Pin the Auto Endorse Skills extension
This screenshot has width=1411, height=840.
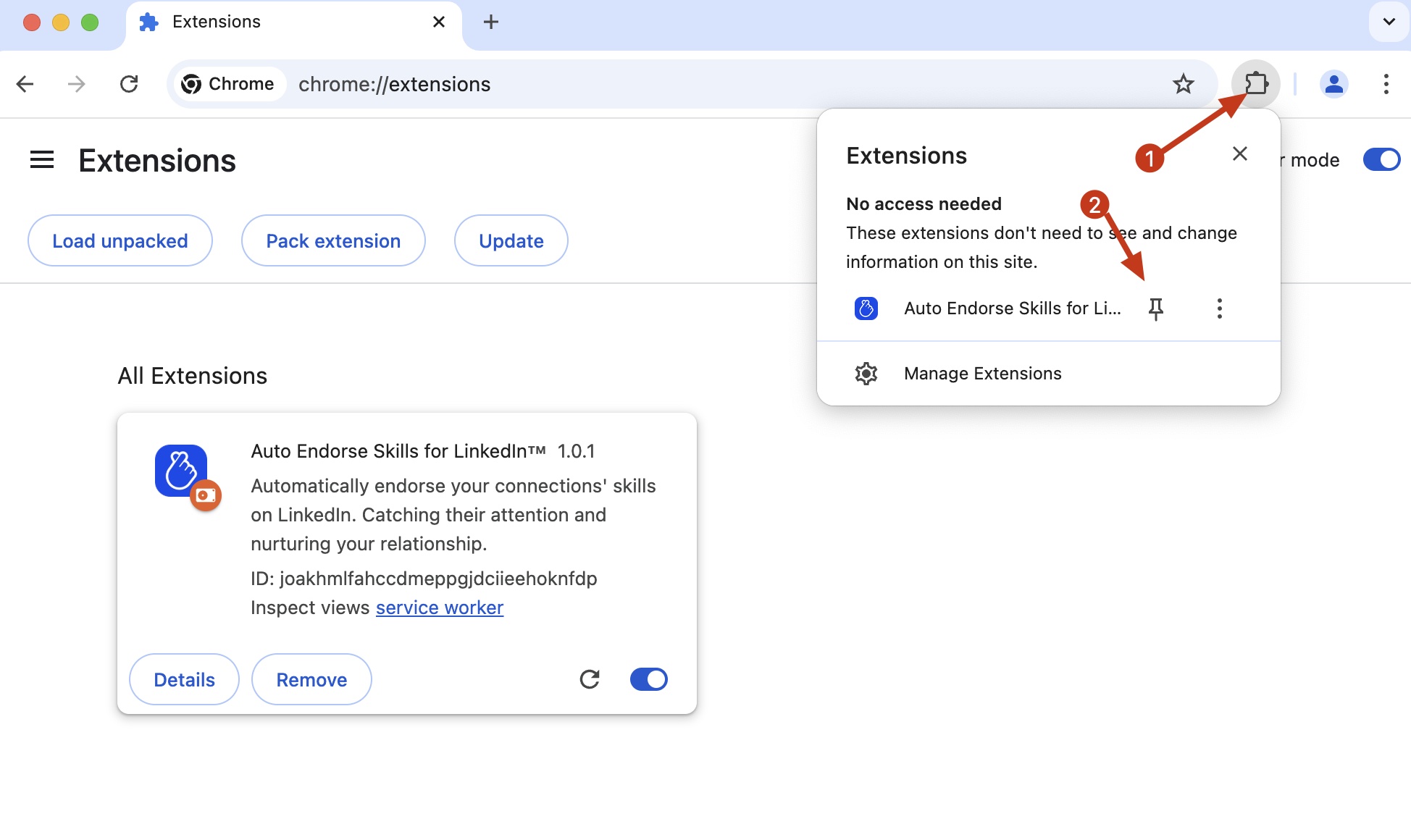tap(1155, 308)
